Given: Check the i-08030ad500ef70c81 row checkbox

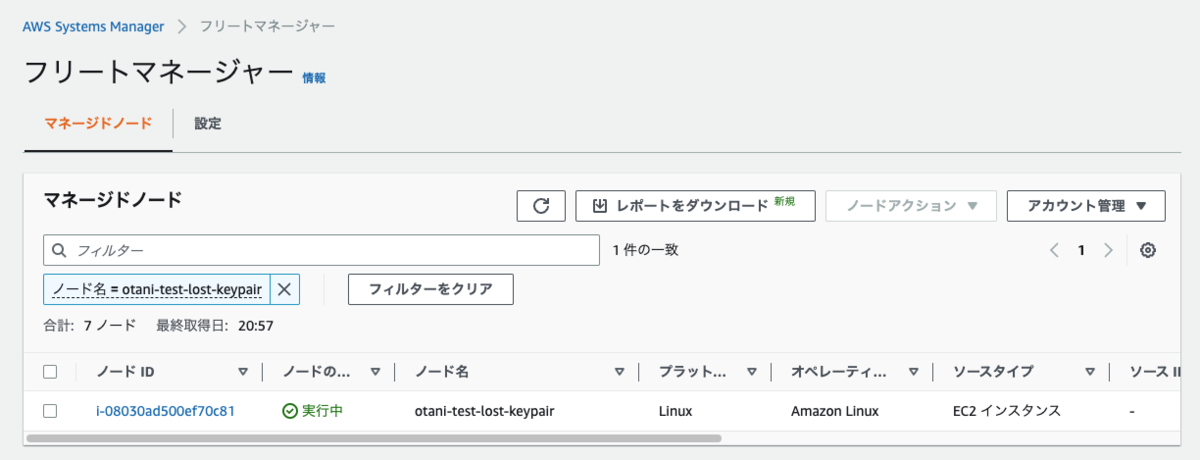Looking at the screenshot, I should click(50, 410).
